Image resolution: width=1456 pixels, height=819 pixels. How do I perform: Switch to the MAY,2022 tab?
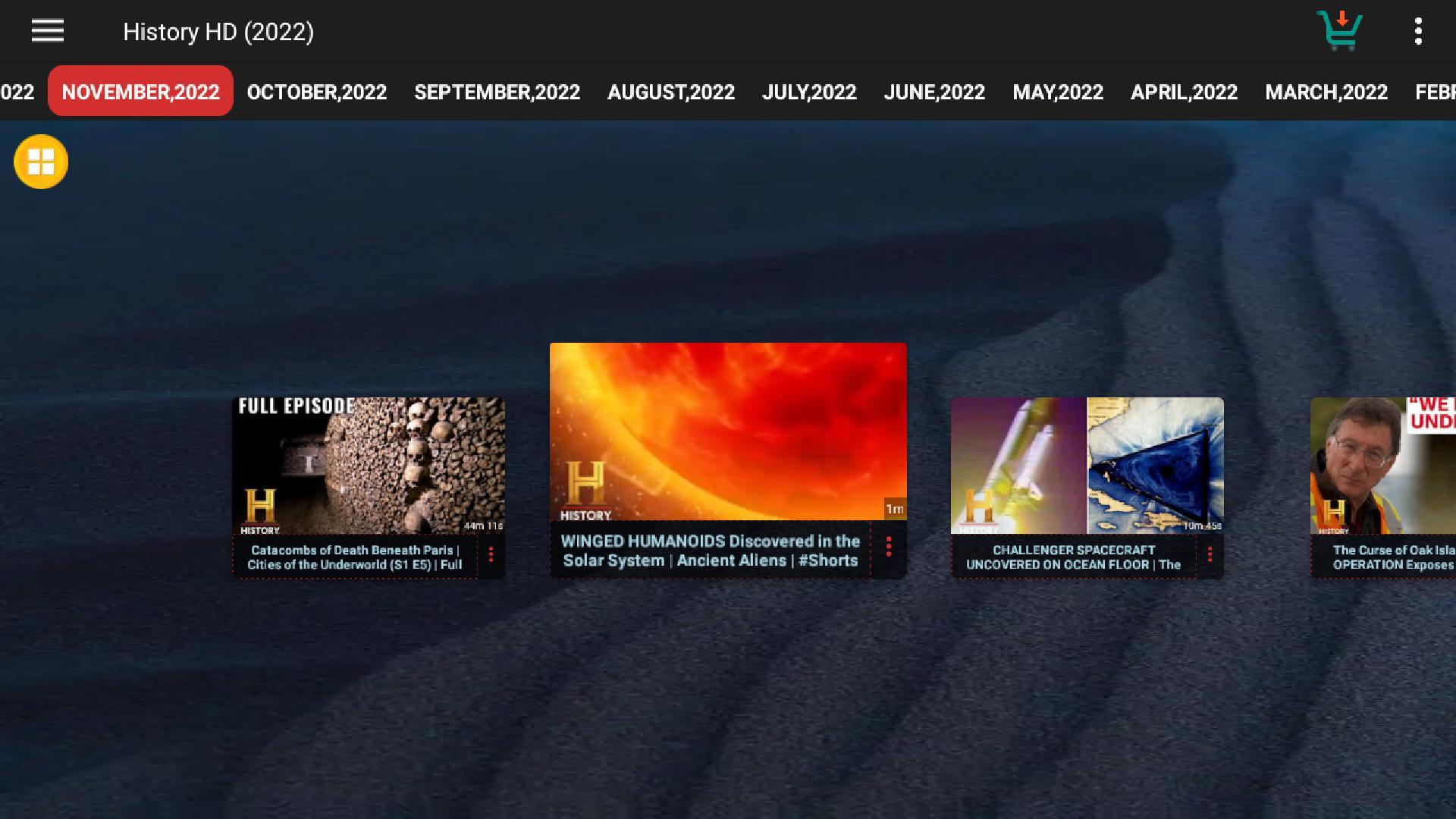(1058, 92)
